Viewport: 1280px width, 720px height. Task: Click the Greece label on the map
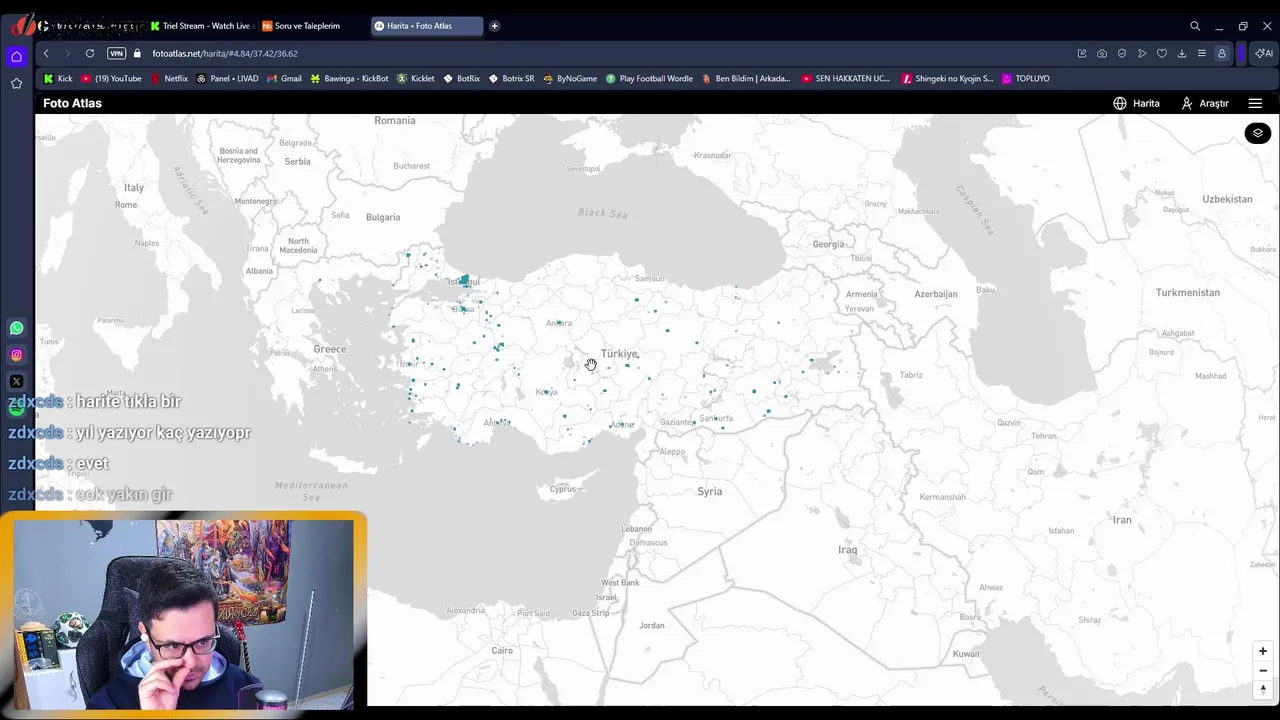coord(330,349)
